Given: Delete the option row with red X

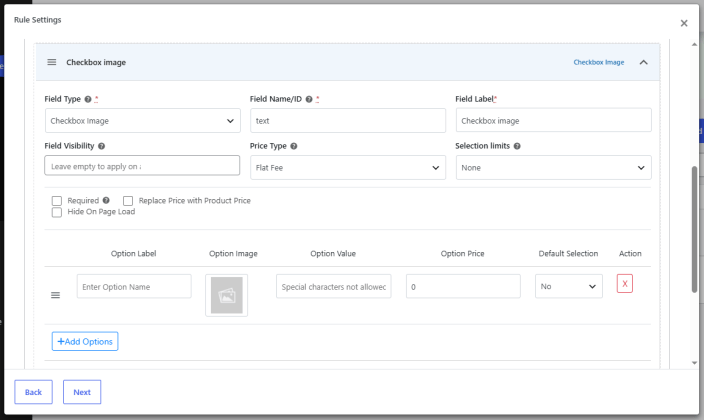Looking at the screenshot, I should (625, 283).
